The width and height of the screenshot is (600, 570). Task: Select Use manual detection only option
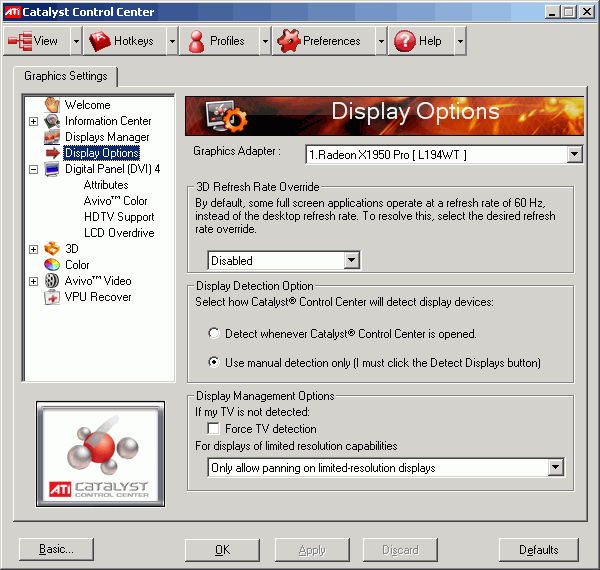click(x=214, y=362)
